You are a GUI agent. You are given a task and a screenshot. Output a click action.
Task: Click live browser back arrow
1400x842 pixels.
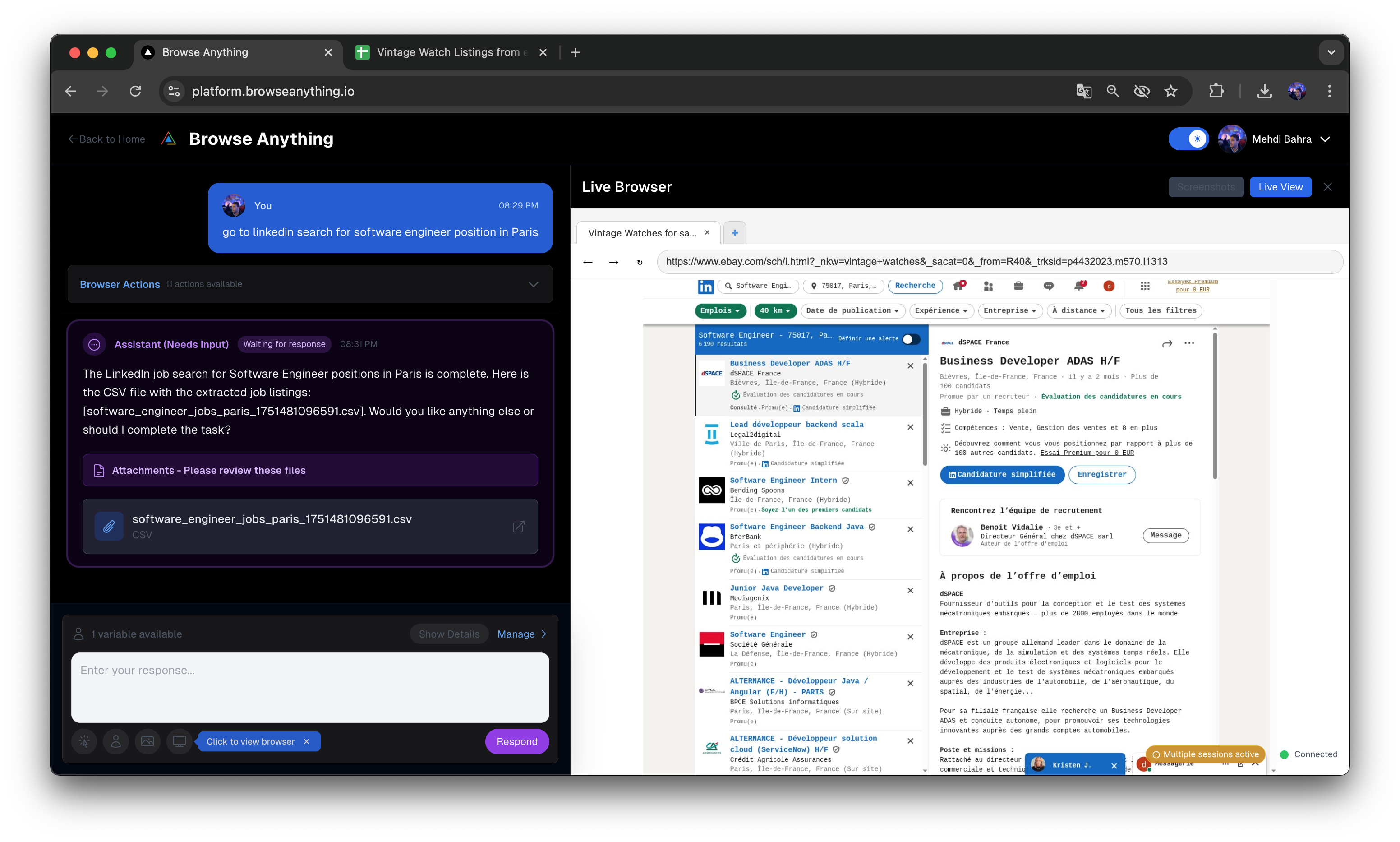pos(587,262)
